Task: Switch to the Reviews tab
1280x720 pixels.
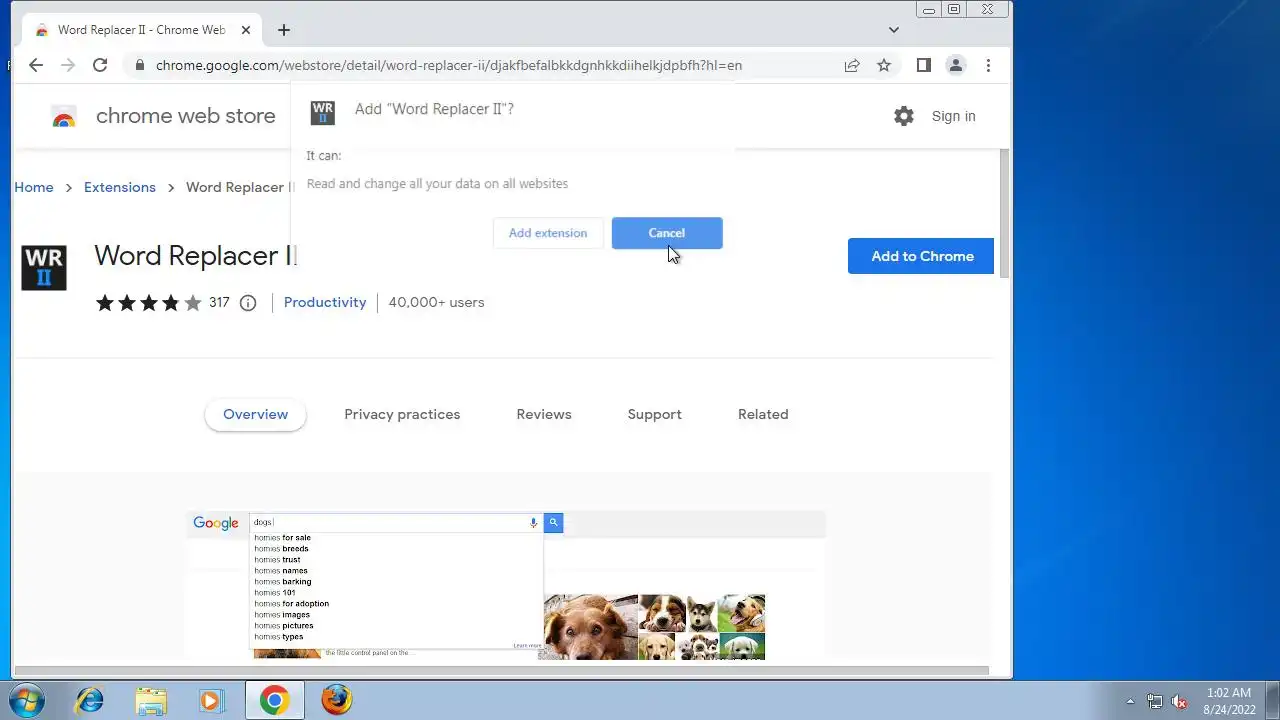Action: [544, 414]
